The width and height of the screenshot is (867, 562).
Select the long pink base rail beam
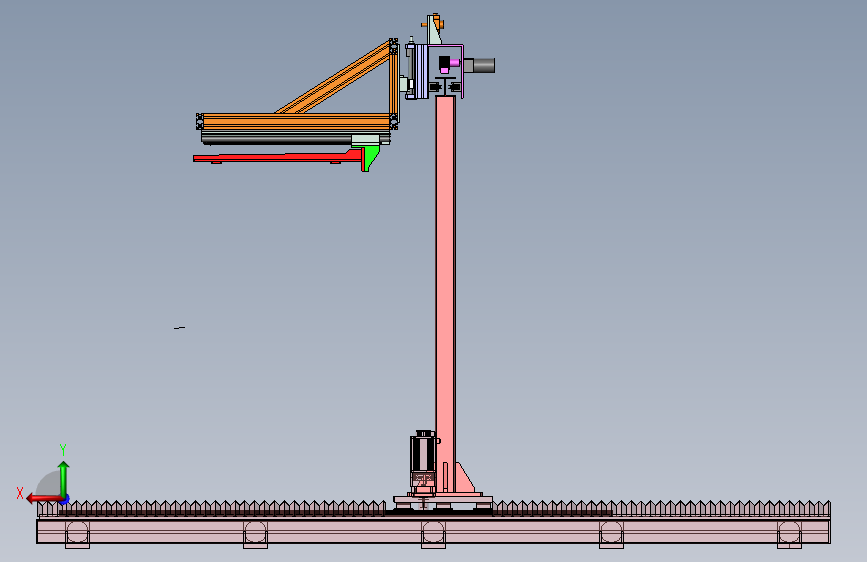tap(434, 531)
